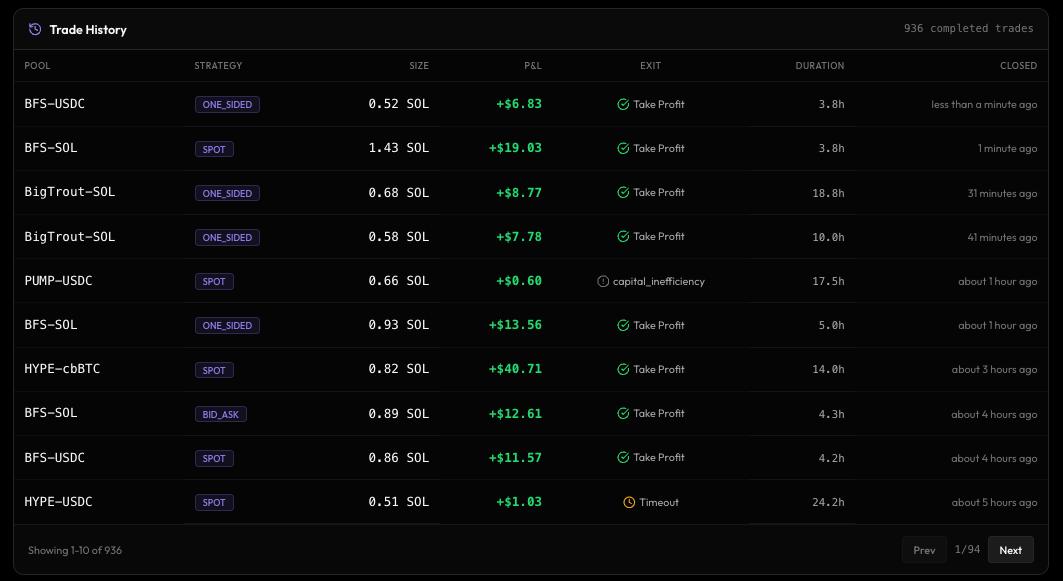Click Take Profit check icon for +$19.03 trade
Screen dimensions: 1063x581
pos(623,148)
